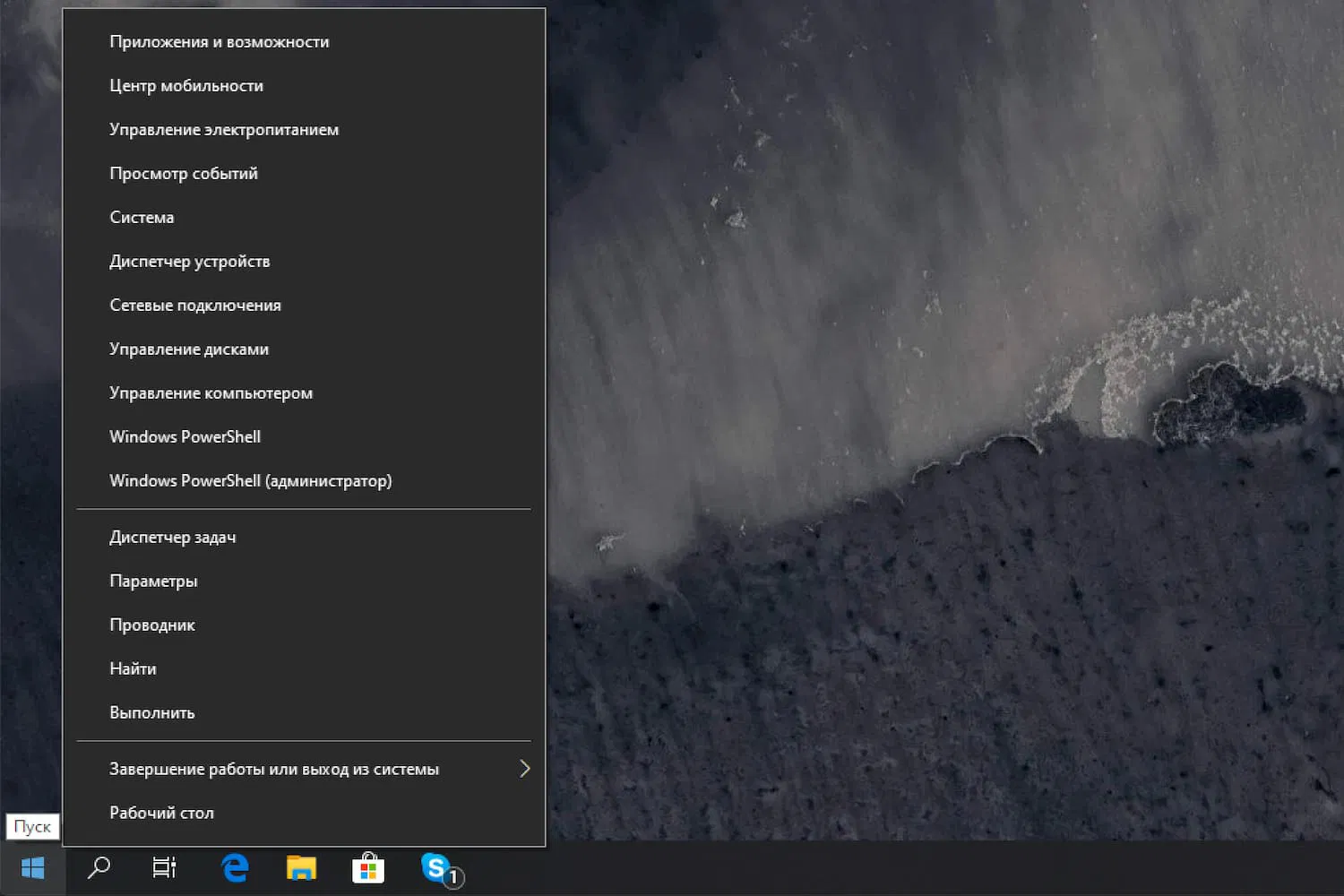Launch Microsoft Edge from the taskbar
1344x896 pixels.
[235, 867]
